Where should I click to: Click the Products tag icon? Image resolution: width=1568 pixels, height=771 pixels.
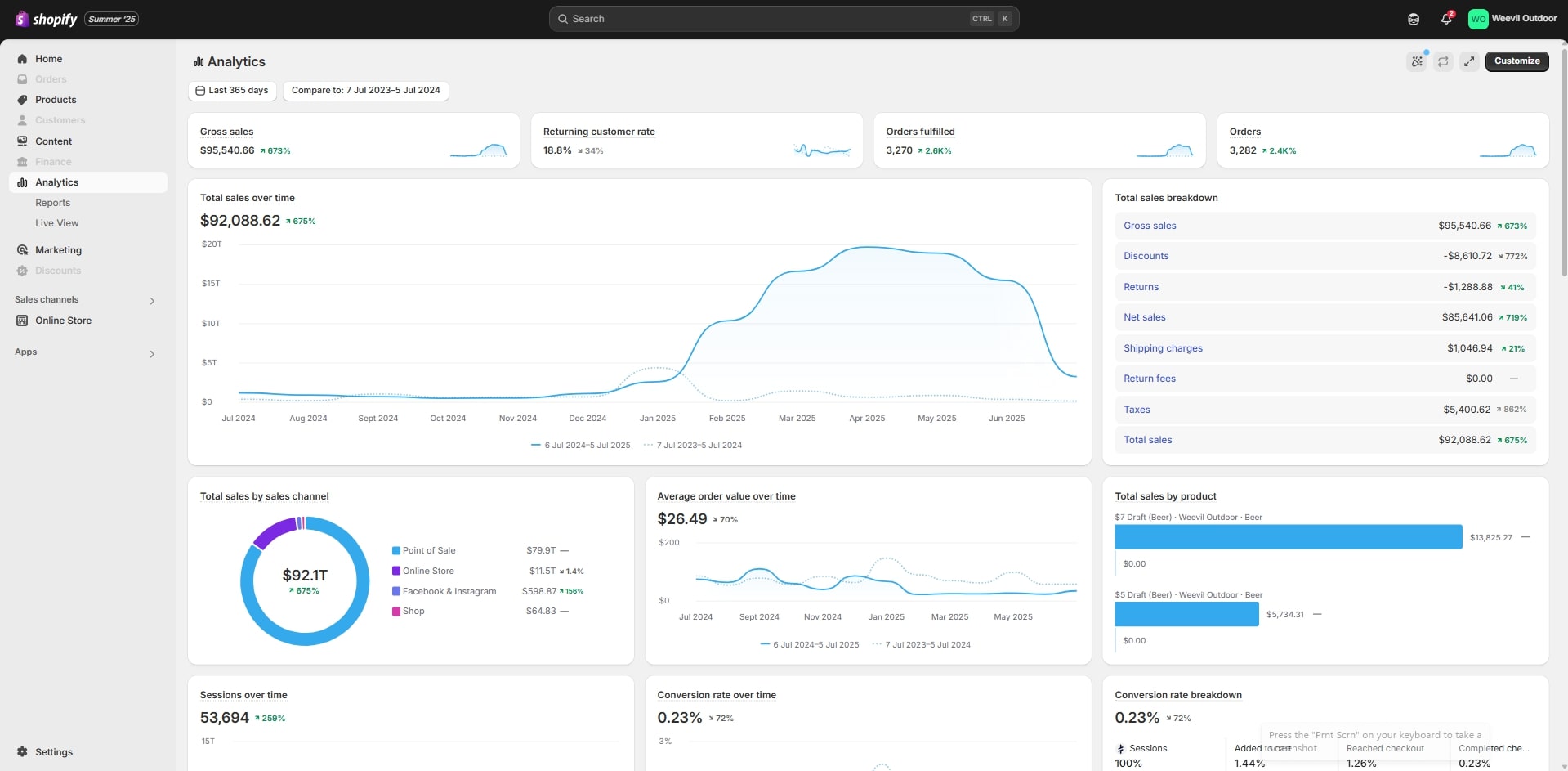click(22, 100)
